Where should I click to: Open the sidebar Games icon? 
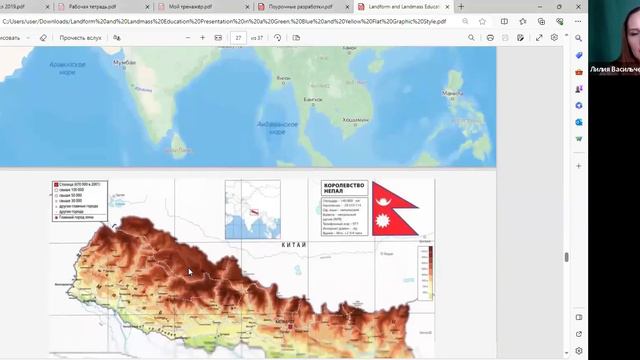coord(578,89)
